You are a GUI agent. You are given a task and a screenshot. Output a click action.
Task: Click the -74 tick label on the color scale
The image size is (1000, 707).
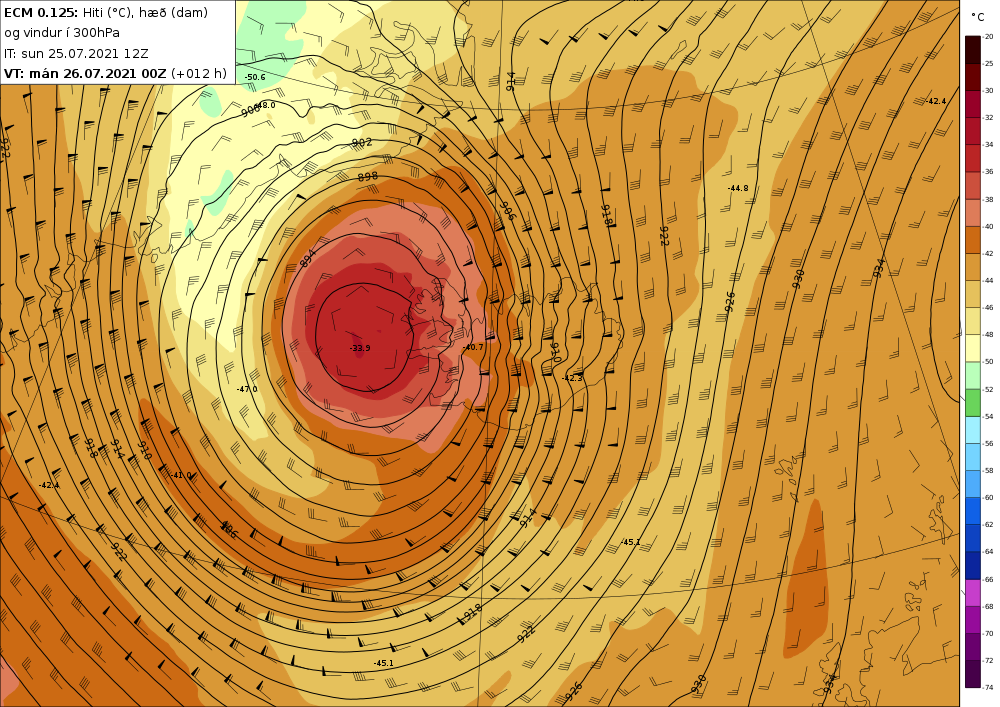coord(989,688)
